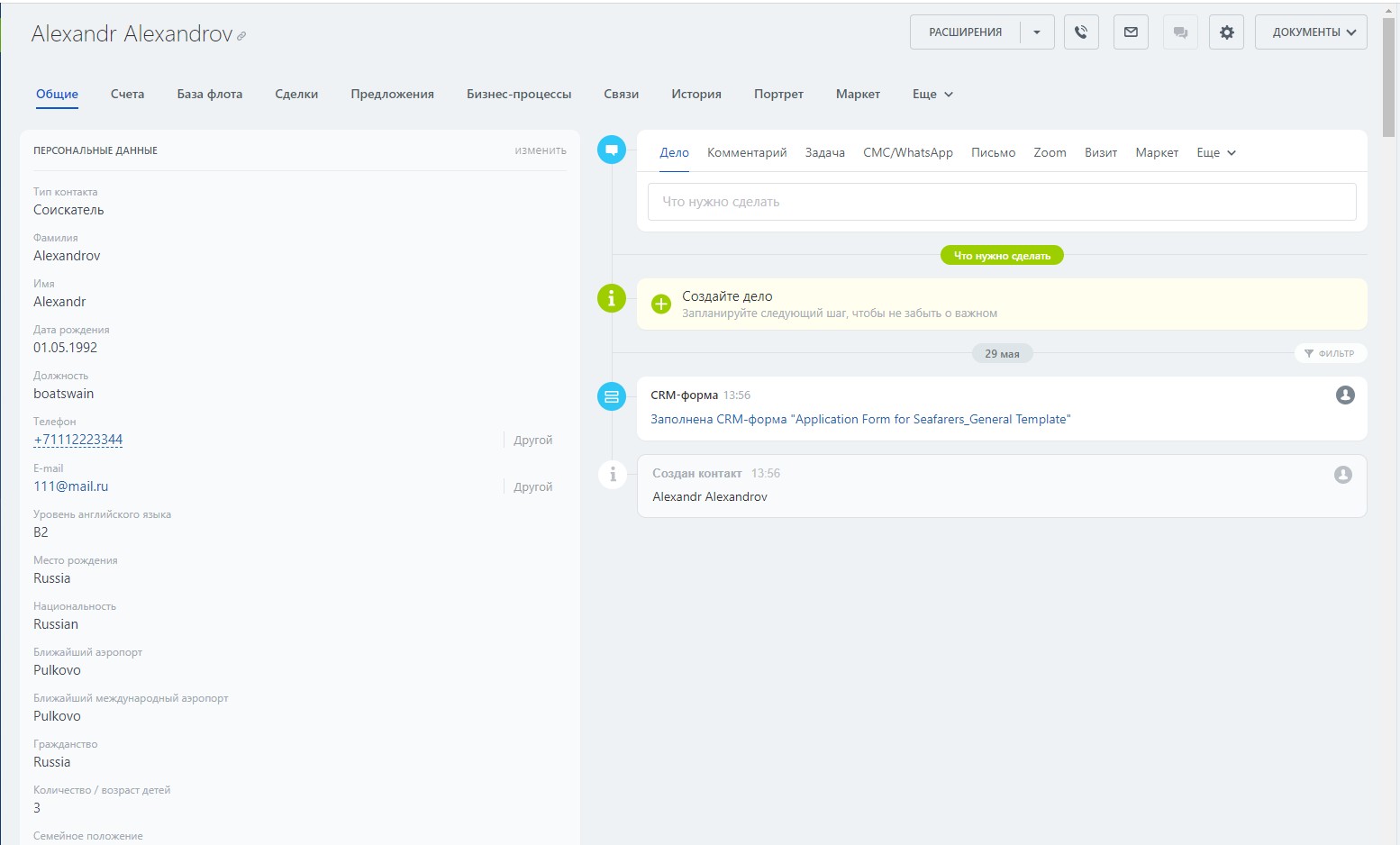This screenshot has width=1400, height=845.
Task: Open the Другой phone type selector
Action: point(532,441)
